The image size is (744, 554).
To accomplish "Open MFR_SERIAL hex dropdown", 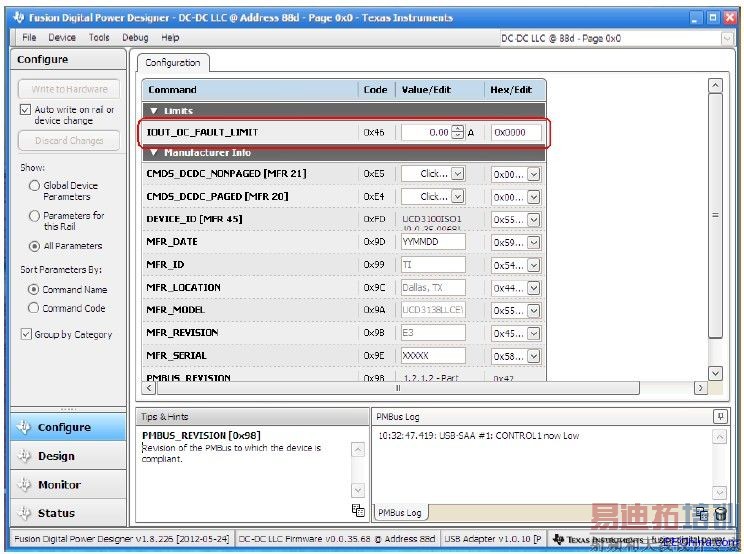I will click(x=534, y=356).
